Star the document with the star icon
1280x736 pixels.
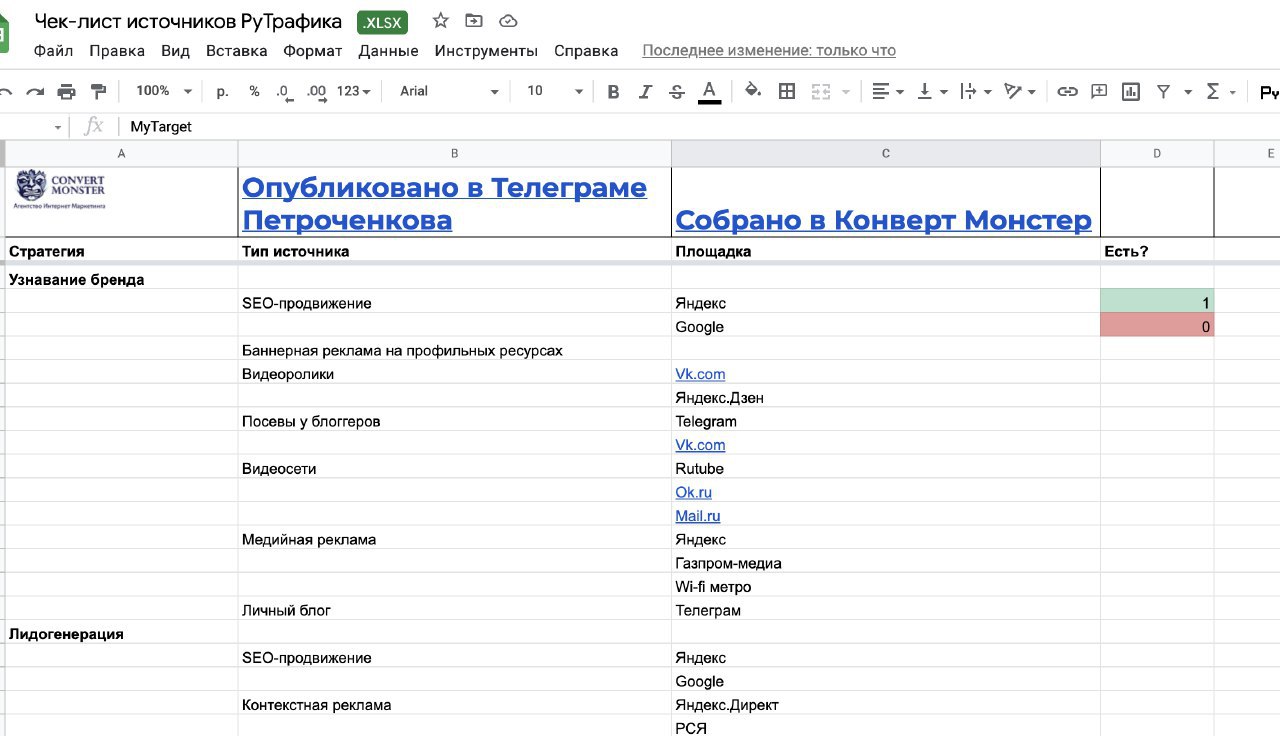[440, 21]
